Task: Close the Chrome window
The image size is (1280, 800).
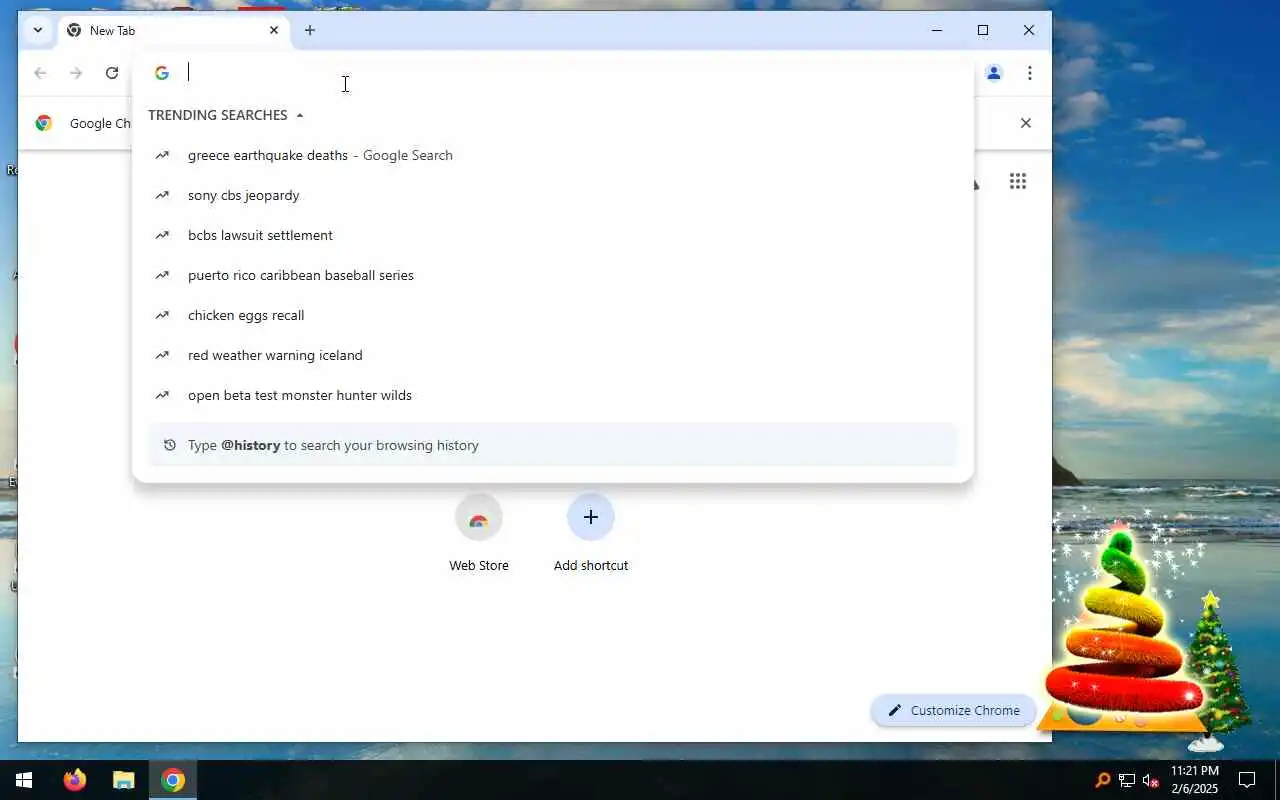Action: pyautogui.click(x=1029, y=30)
